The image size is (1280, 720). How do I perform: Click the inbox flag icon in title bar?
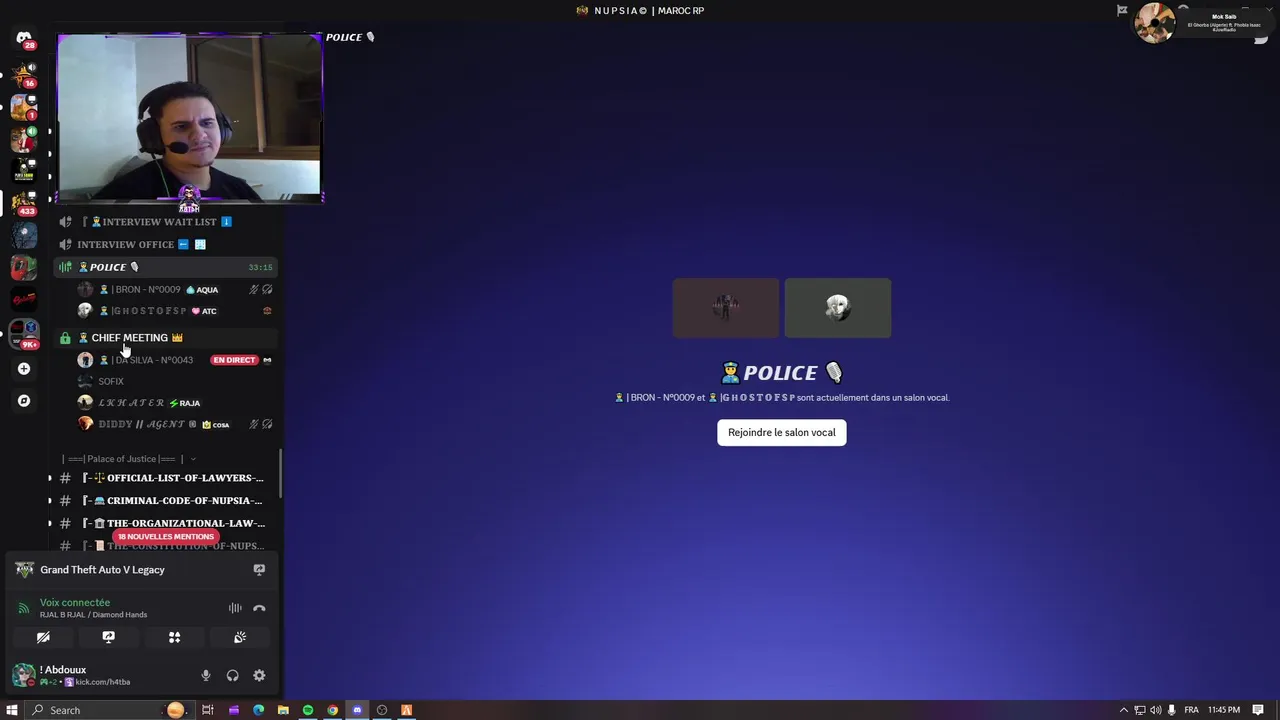pos(1122,11)
